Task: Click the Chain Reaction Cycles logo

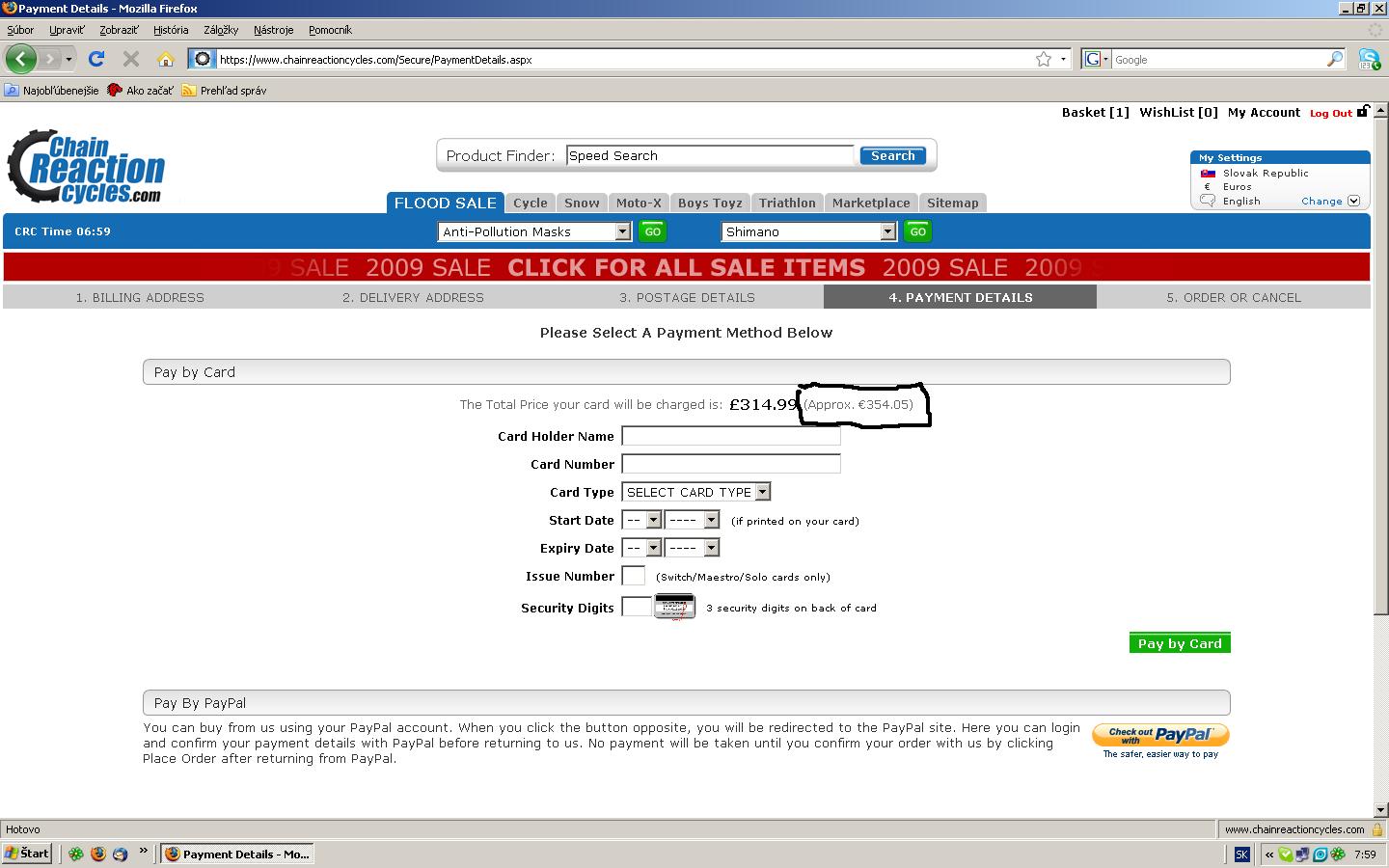Action: (87, 168)
